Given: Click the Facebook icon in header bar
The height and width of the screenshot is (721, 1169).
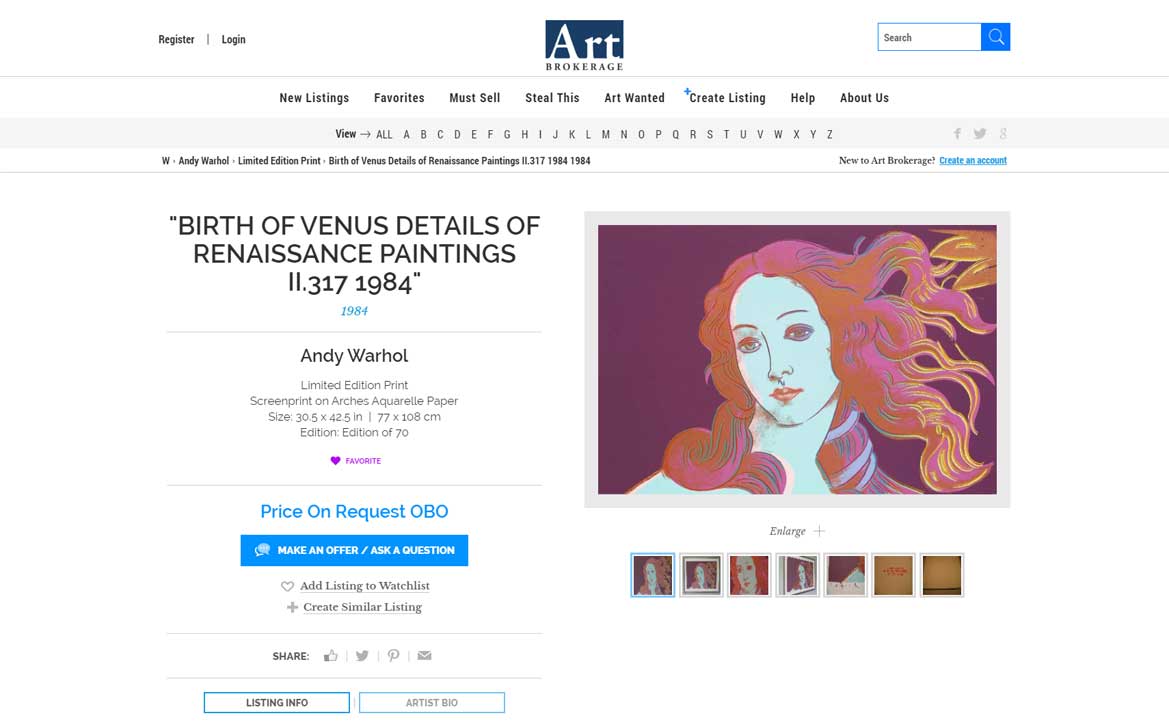Looking at the screenshot, I should coord(957,133).
